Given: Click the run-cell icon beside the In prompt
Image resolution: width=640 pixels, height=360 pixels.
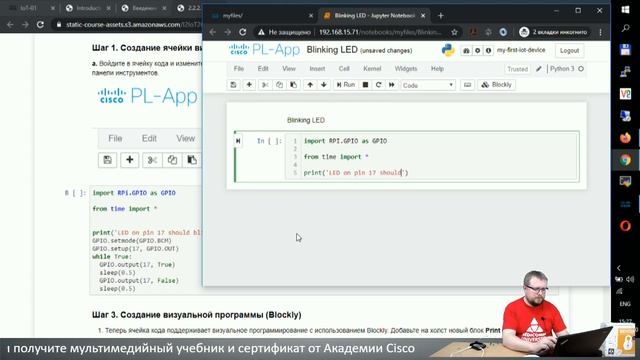Looking at the screenshot, I should [x=238, y=141].
